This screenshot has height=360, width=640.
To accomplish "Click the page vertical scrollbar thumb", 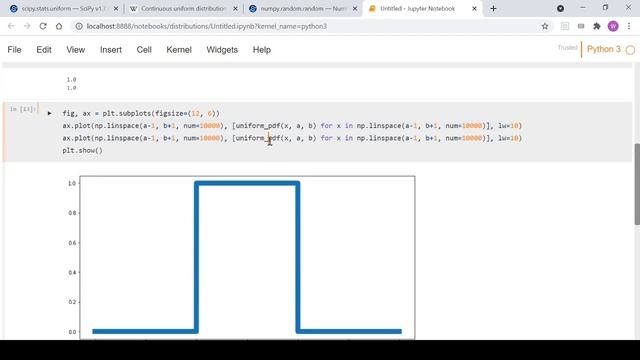I will [637, 184].
